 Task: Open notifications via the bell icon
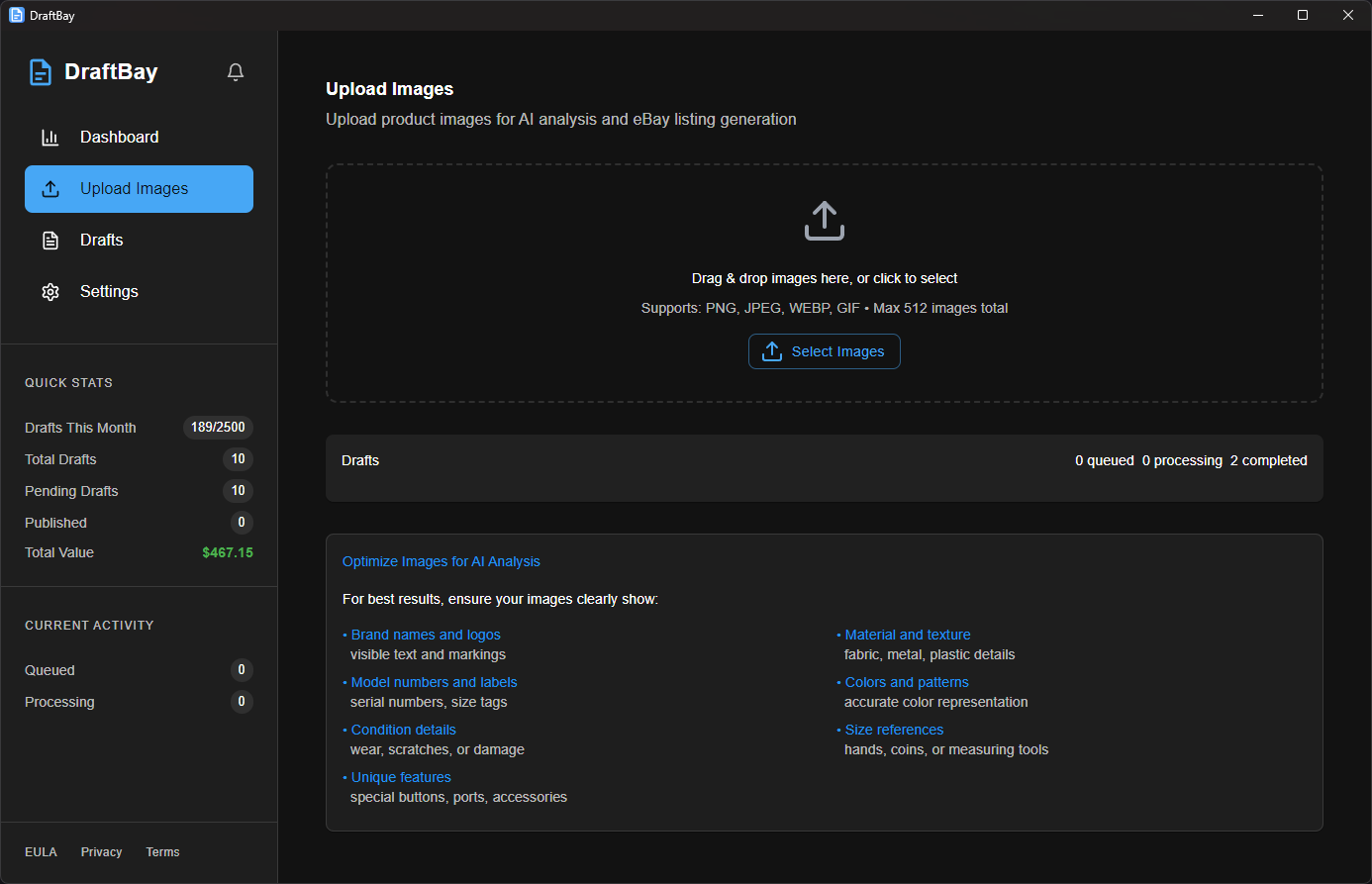pos(236,71)
